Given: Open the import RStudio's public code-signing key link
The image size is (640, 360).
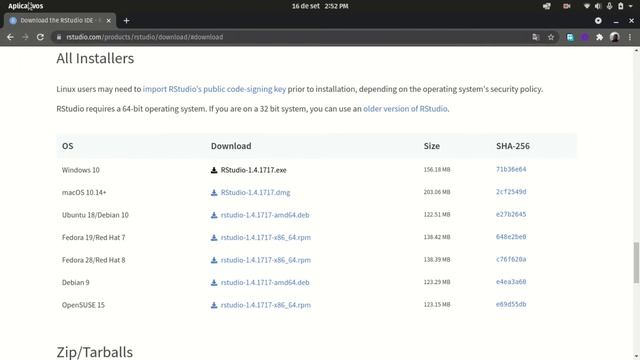Looking at the screenshot, I should (214, 89).
